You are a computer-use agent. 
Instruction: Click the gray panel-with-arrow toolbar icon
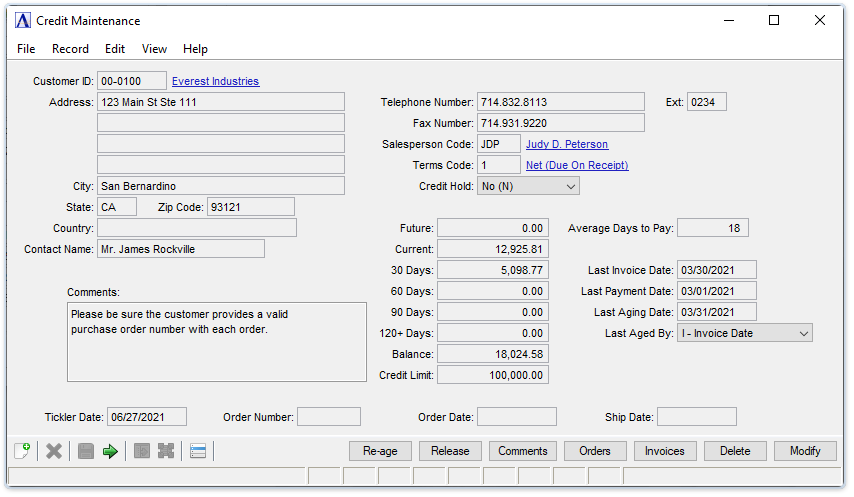pos(142,451)
